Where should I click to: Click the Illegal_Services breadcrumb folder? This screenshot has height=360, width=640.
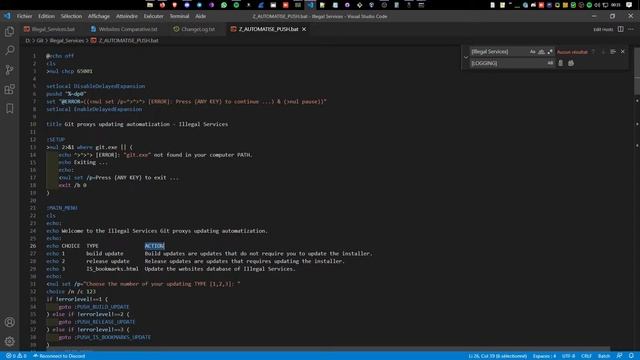(67, 40)
